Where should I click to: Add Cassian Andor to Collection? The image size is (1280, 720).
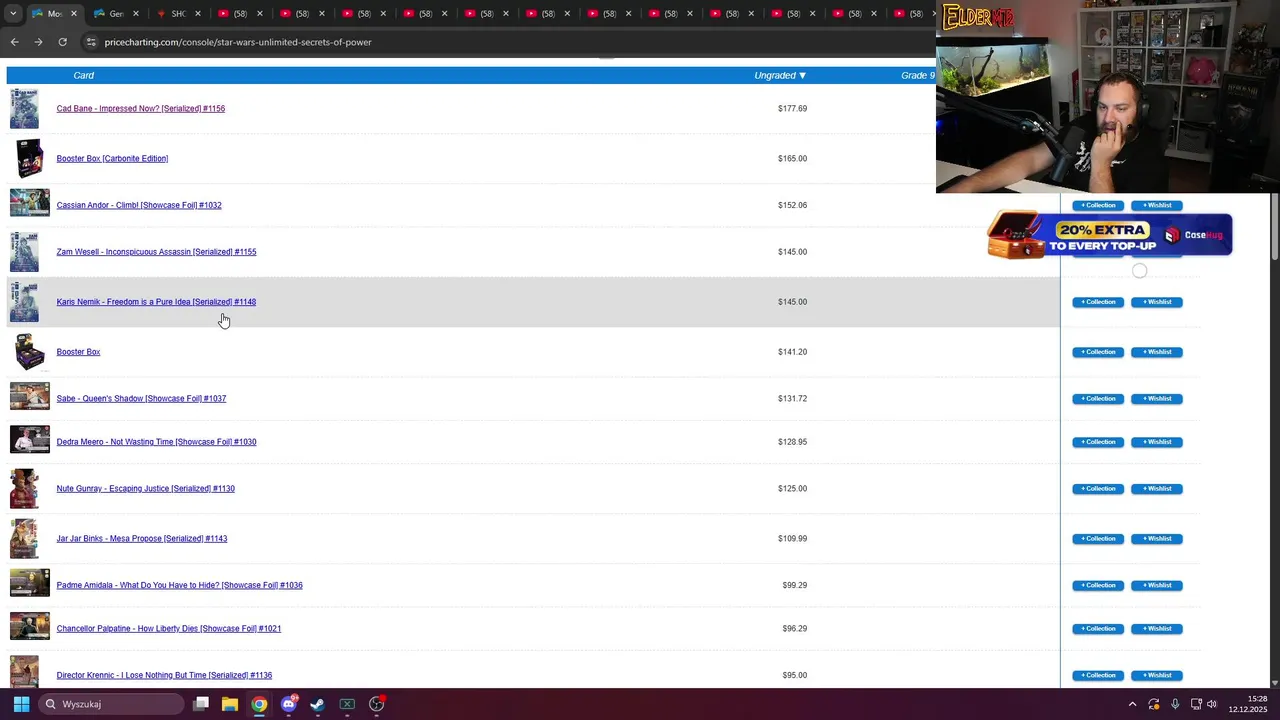[x=1098, y=205]
